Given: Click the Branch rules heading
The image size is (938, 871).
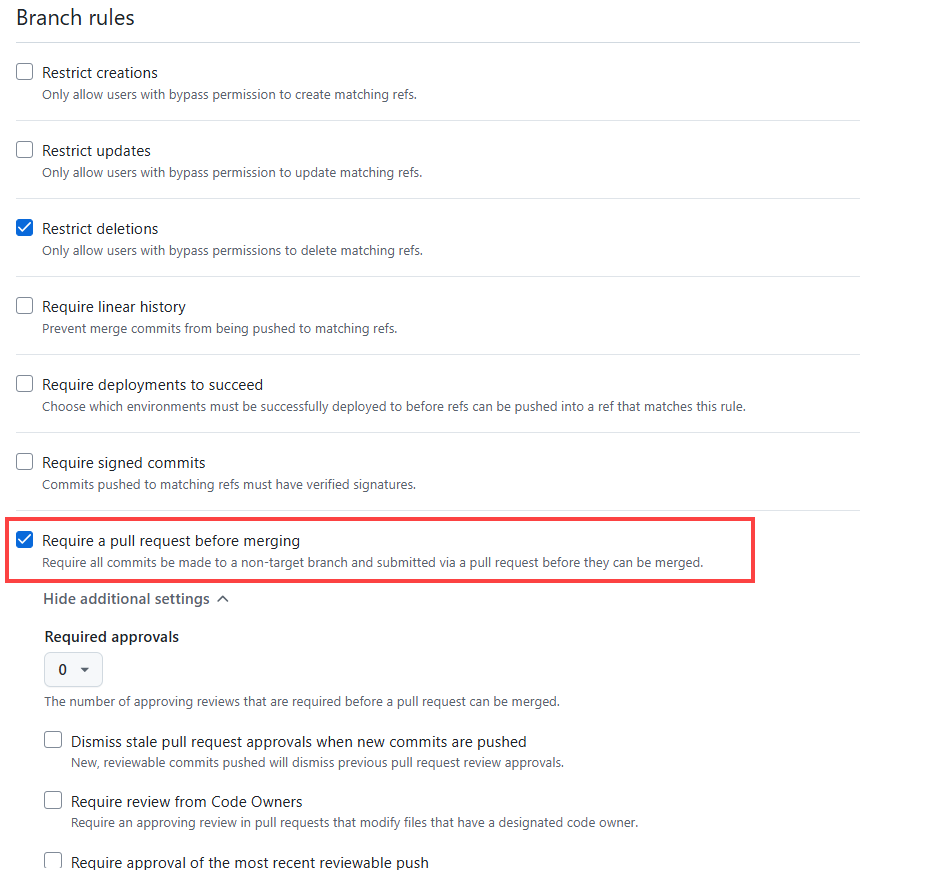Looking at the screenshot, I should pos(75,17).
